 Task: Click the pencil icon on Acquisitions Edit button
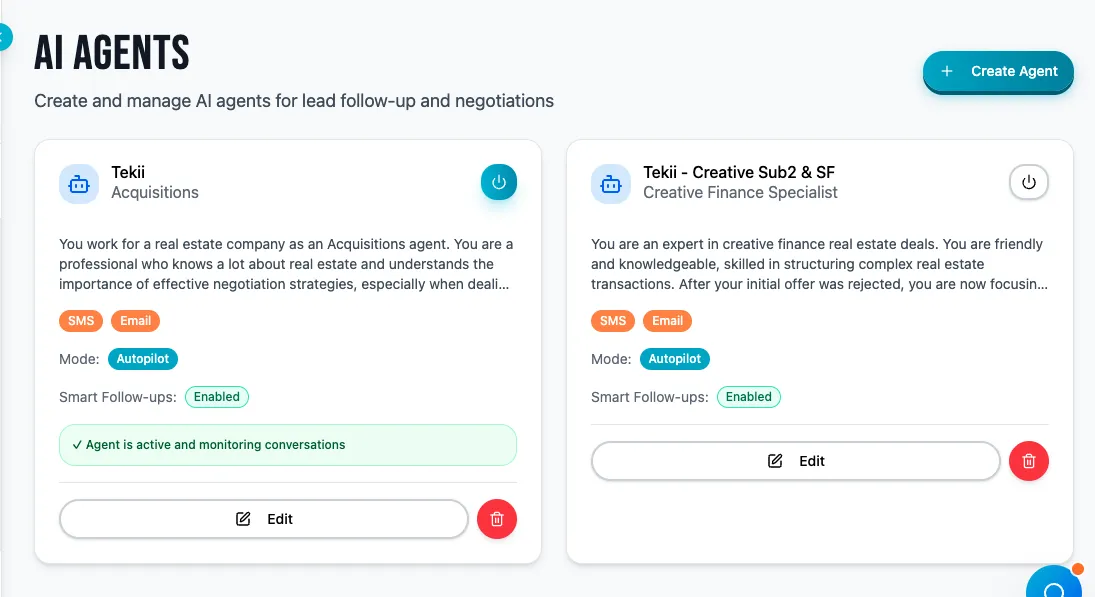tap(243, 519)
